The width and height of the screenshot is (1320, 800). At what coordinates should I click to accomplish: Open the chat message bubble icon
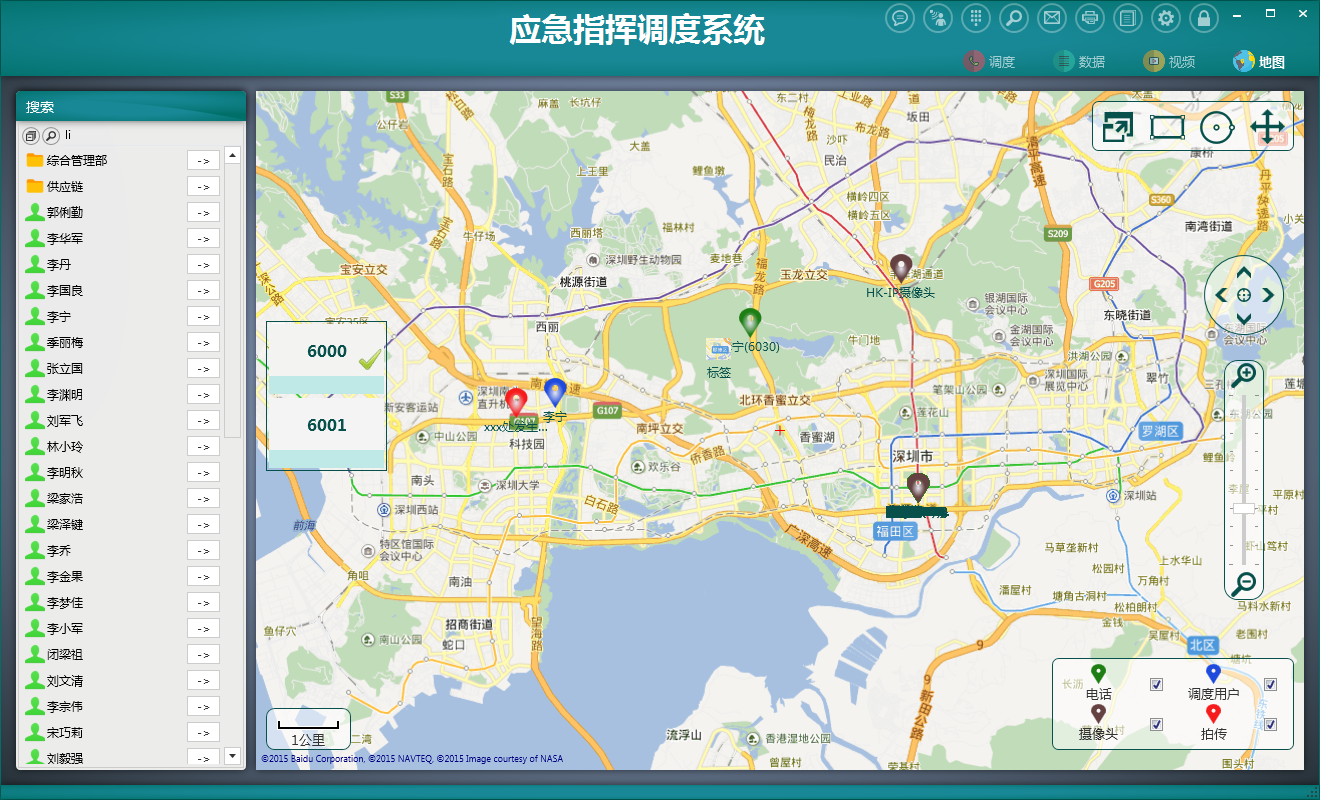click(x=900, y=18)
